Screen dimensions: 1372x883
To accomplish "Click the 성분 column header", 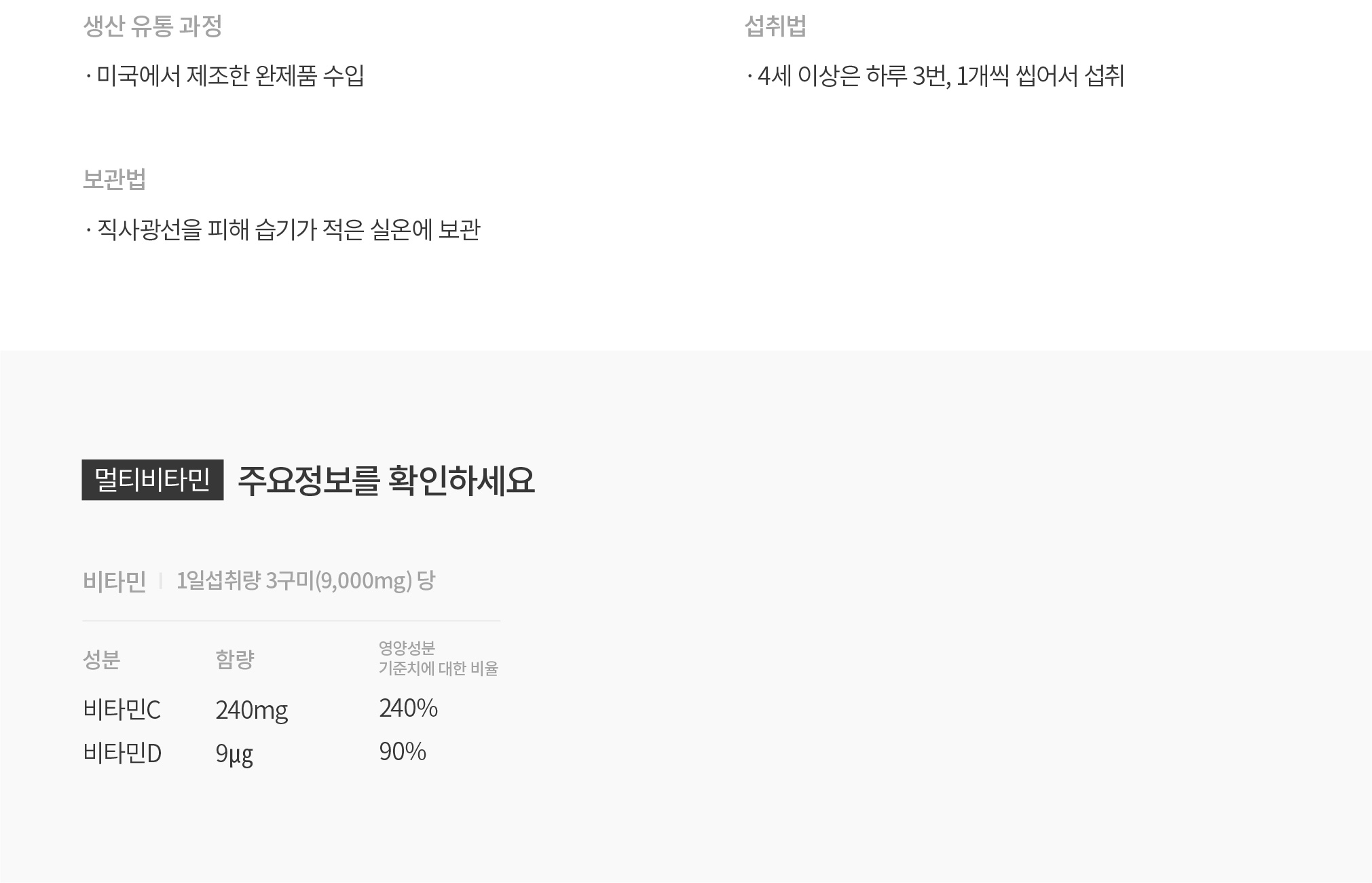I will pos(101,659).
